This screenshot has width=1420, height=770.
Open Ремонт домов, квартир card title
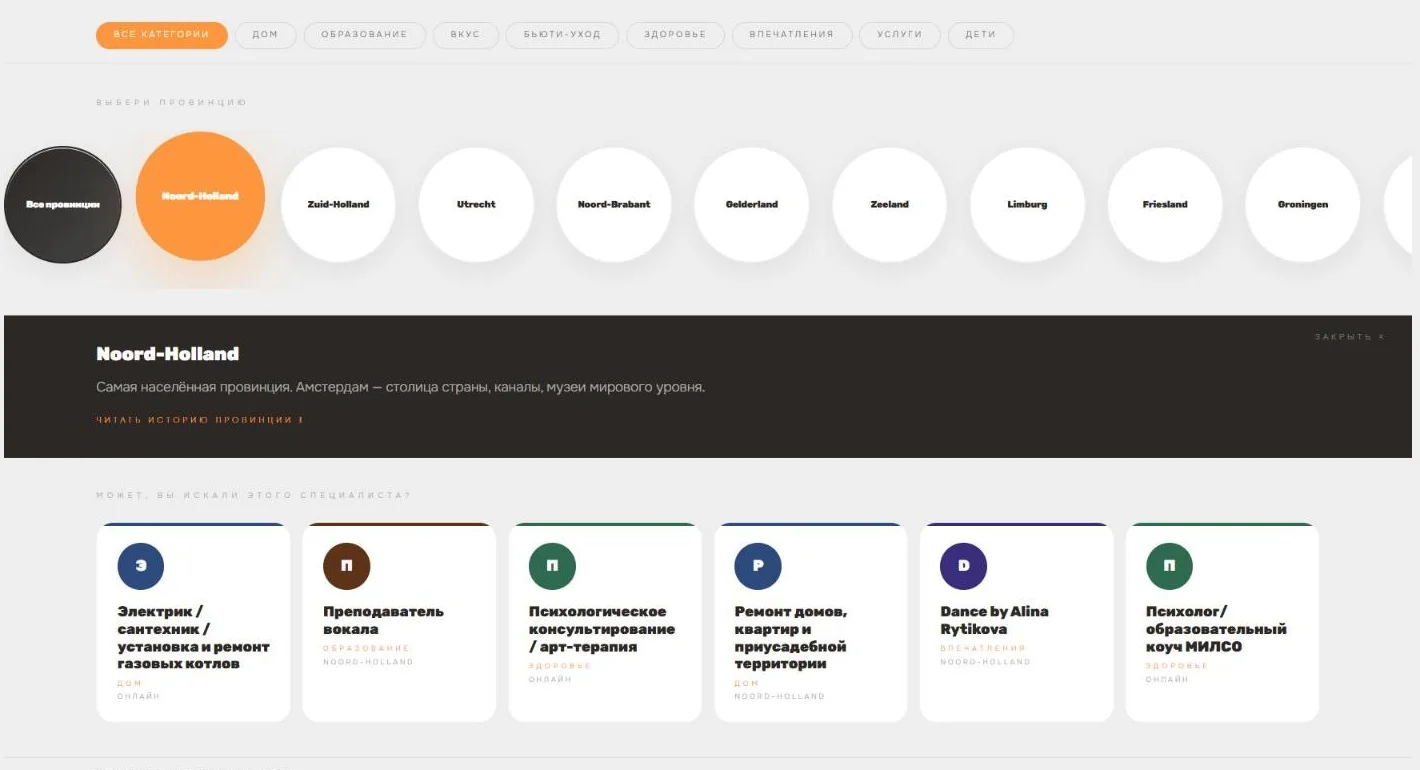tap(791, 638)
